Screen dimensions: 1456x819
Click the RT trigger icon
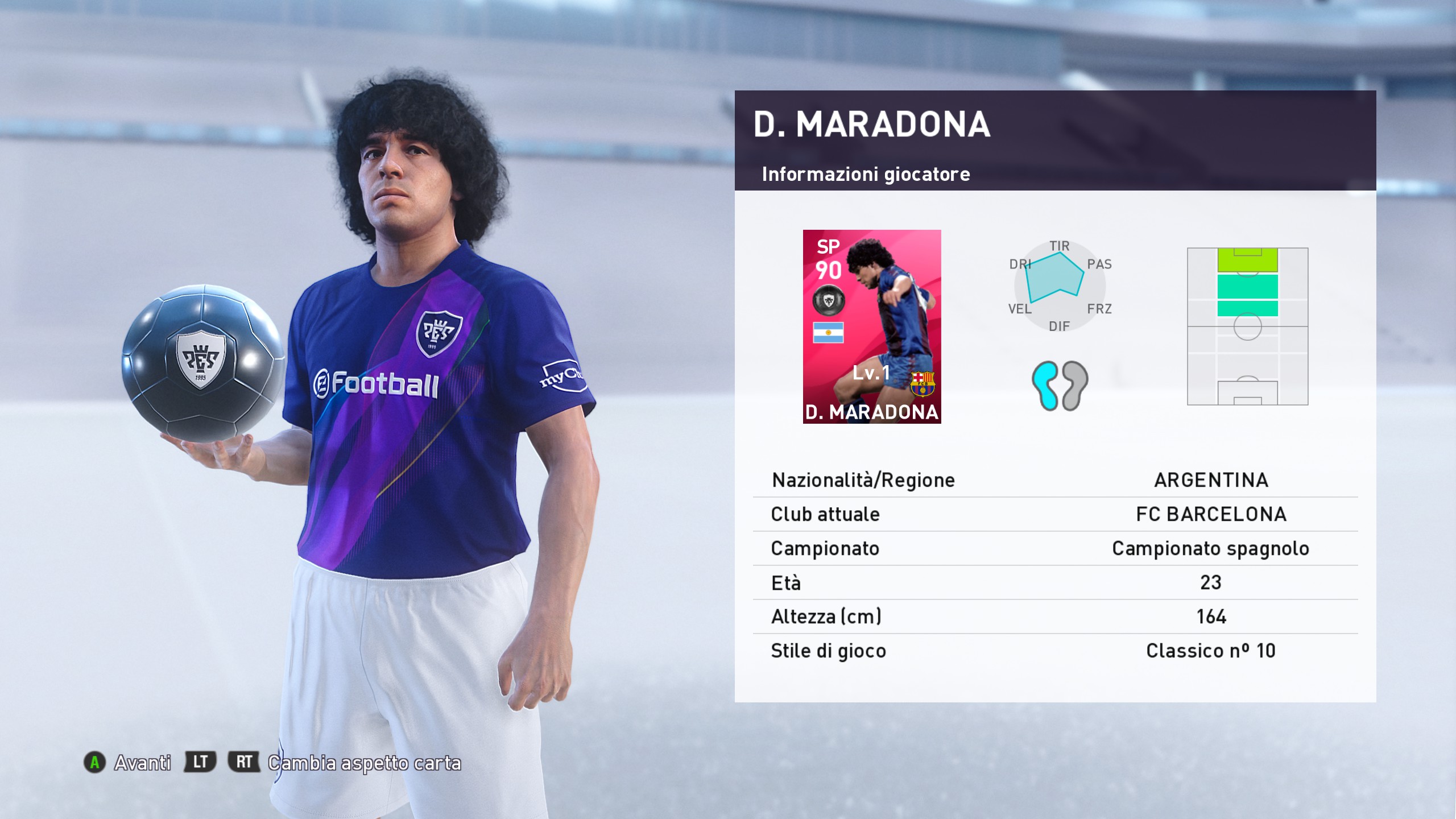pos(244,762)
